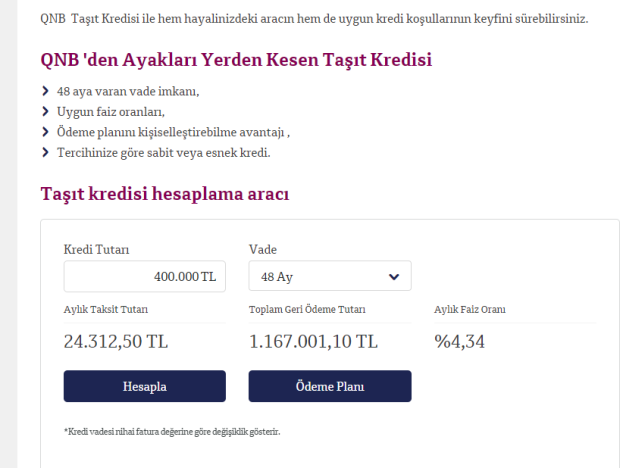Click the 'Aylık Faiz Oranı' label
Image resolution: width=620 pixels, height=468 pixels.
(x=470, y=309)
